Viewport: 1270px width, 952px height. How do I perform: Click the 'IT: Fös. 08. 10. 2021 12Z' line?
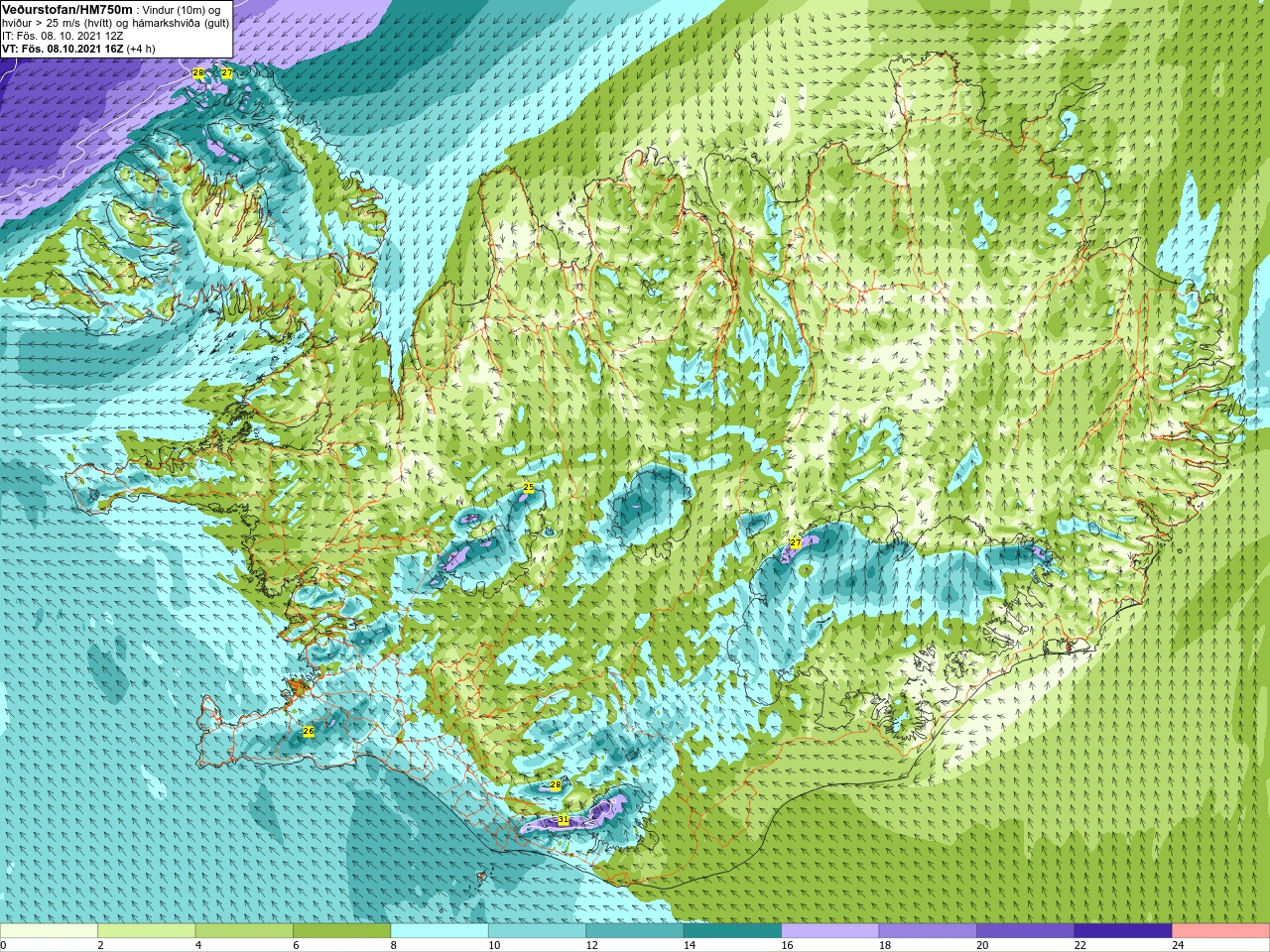tap(63, 36)
